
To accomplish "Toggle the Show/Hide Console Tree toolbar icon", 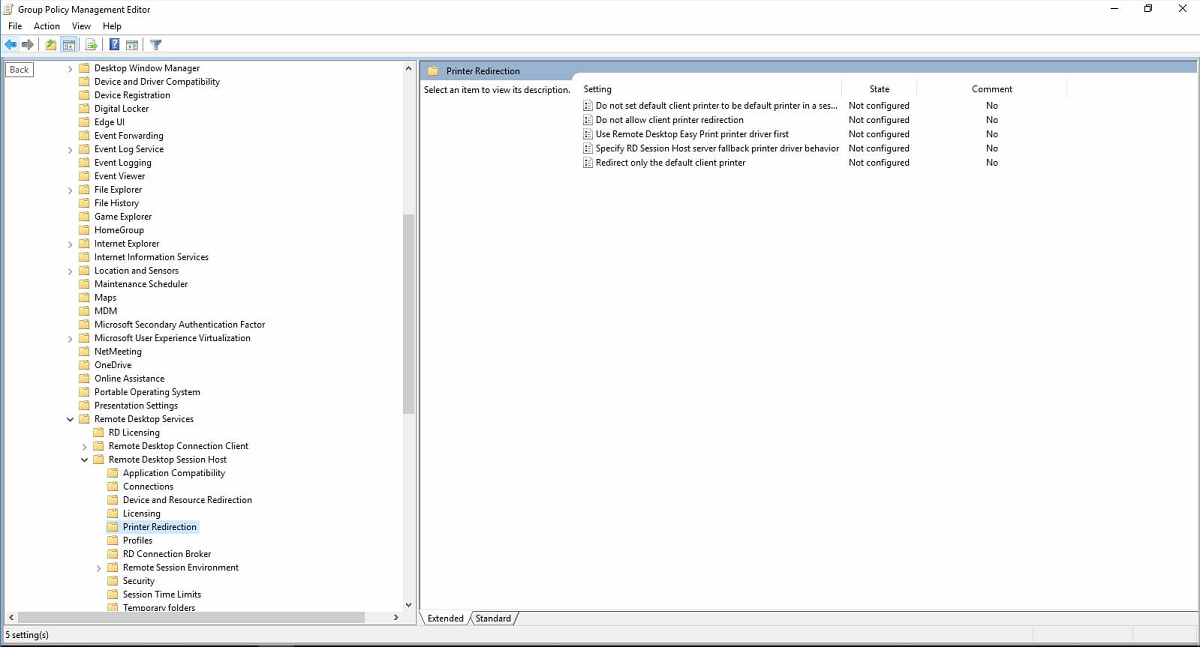I will pos(68,44).
